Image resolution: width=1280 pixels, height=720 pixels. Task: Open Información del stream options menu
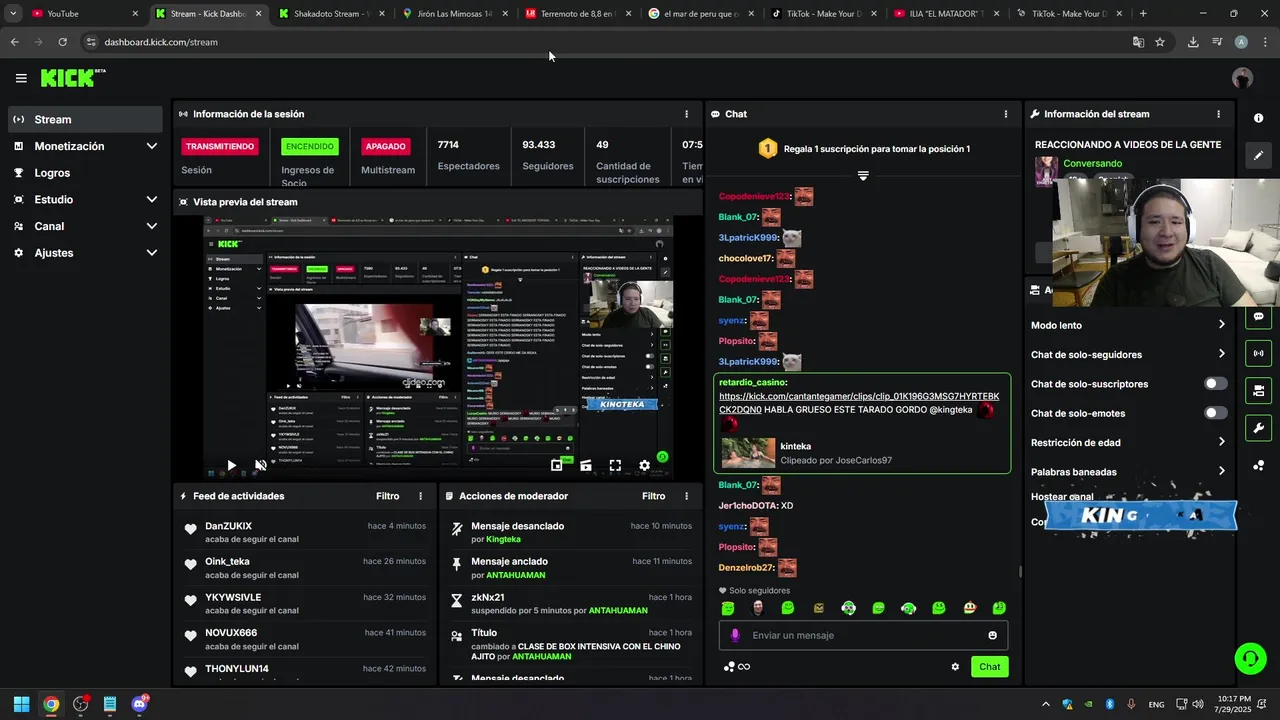click(x=1218, y=114)
